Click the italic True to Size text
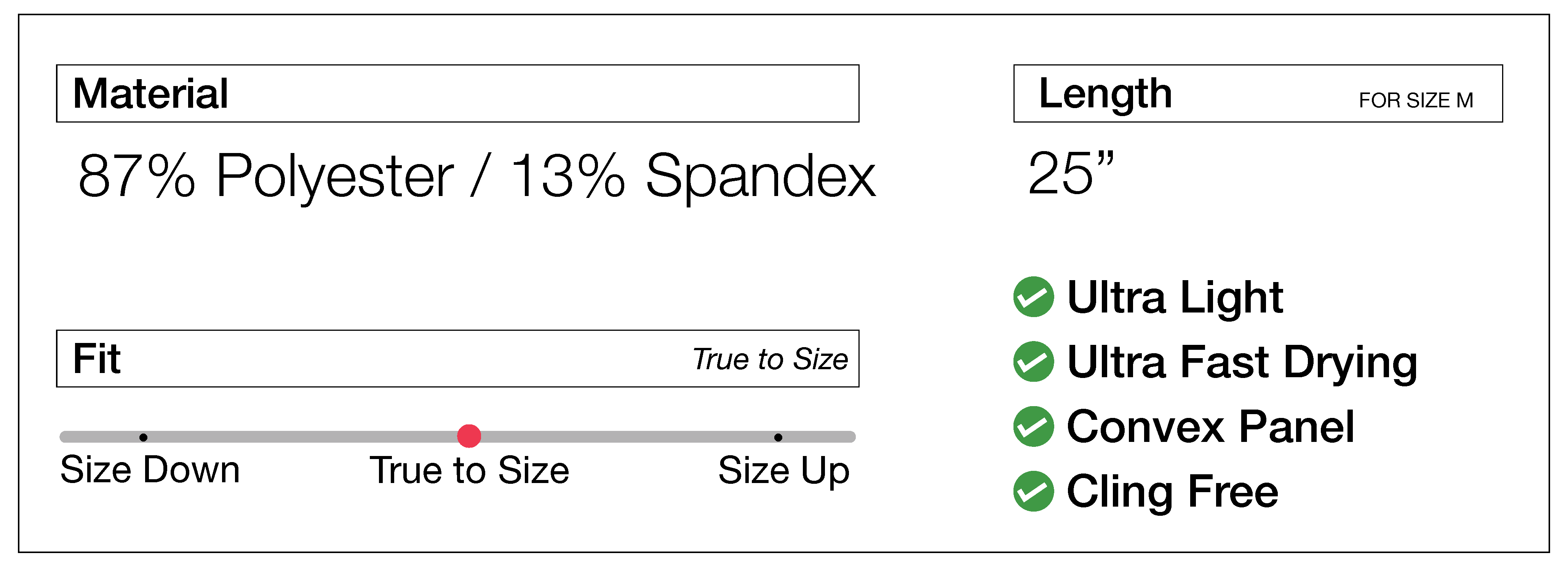The image size is (1568, 566). point(770,359)
